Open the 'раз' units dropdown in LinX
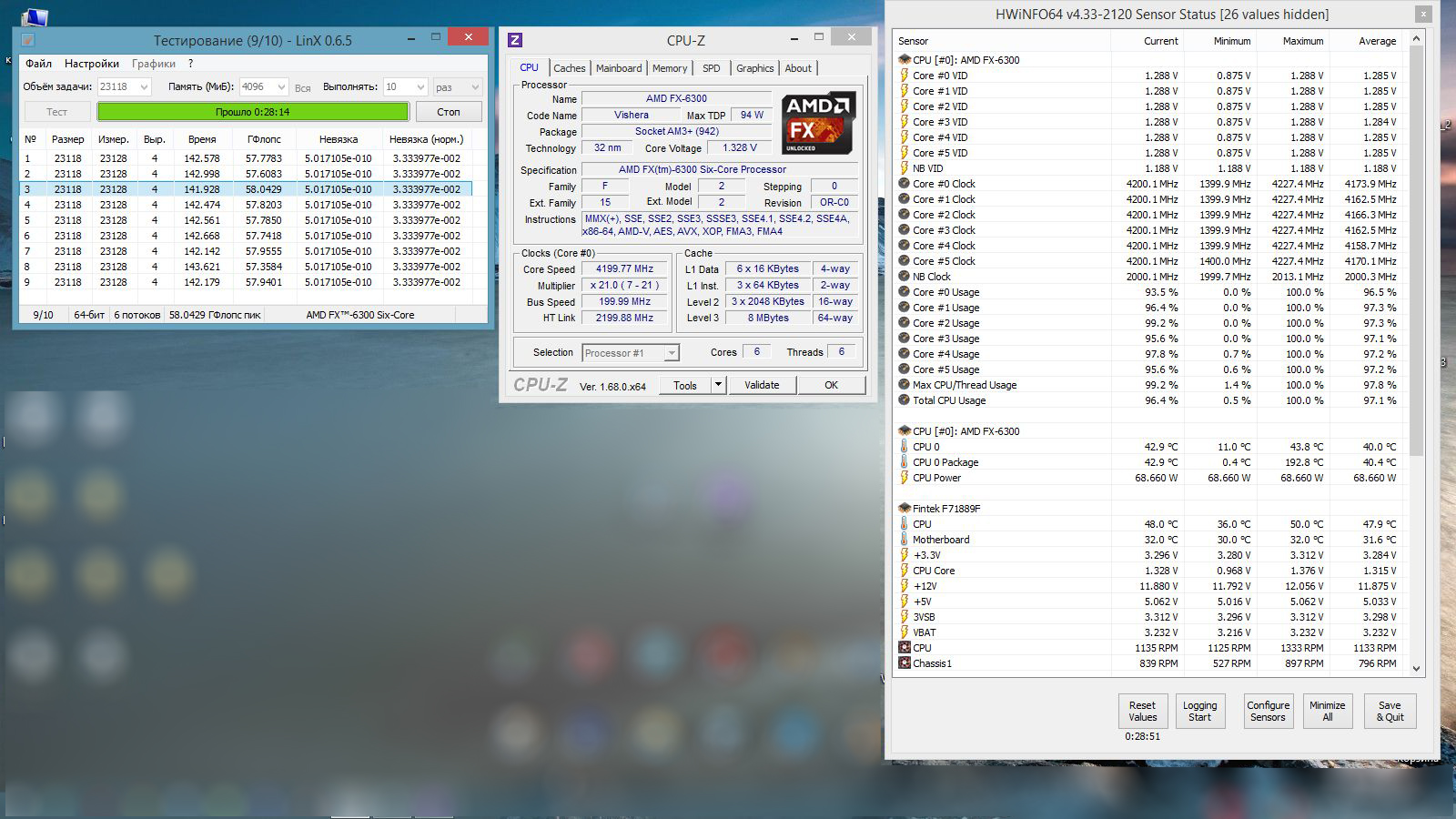 coord(474,87)
